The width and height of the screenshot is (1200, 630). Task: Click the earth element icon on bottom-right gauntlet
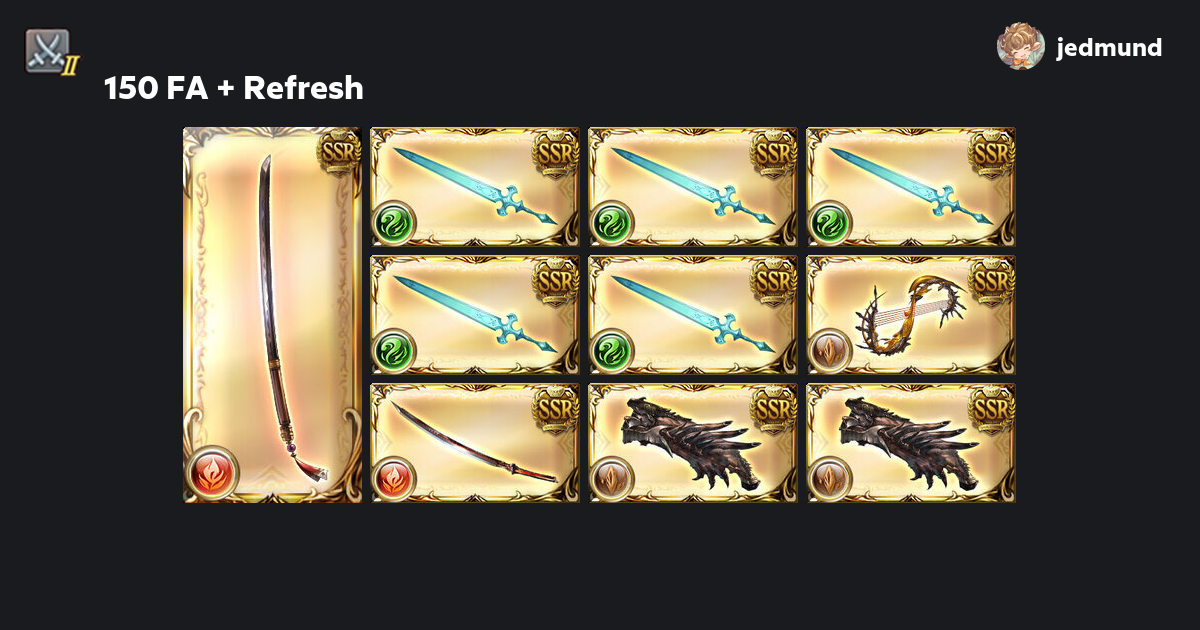[x=829, y=478]
